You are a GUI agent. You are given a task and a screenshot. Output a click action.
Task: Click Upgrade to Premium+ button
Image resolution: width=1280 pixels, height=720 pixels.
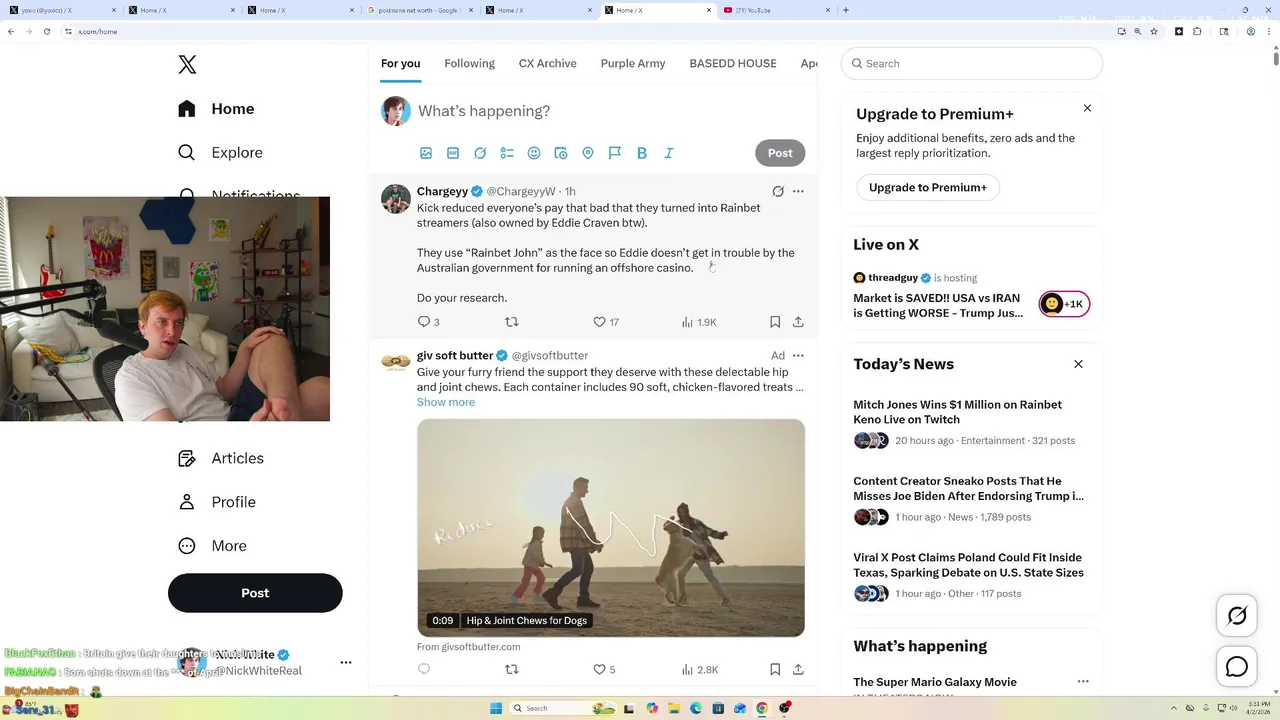pos(928,187)
